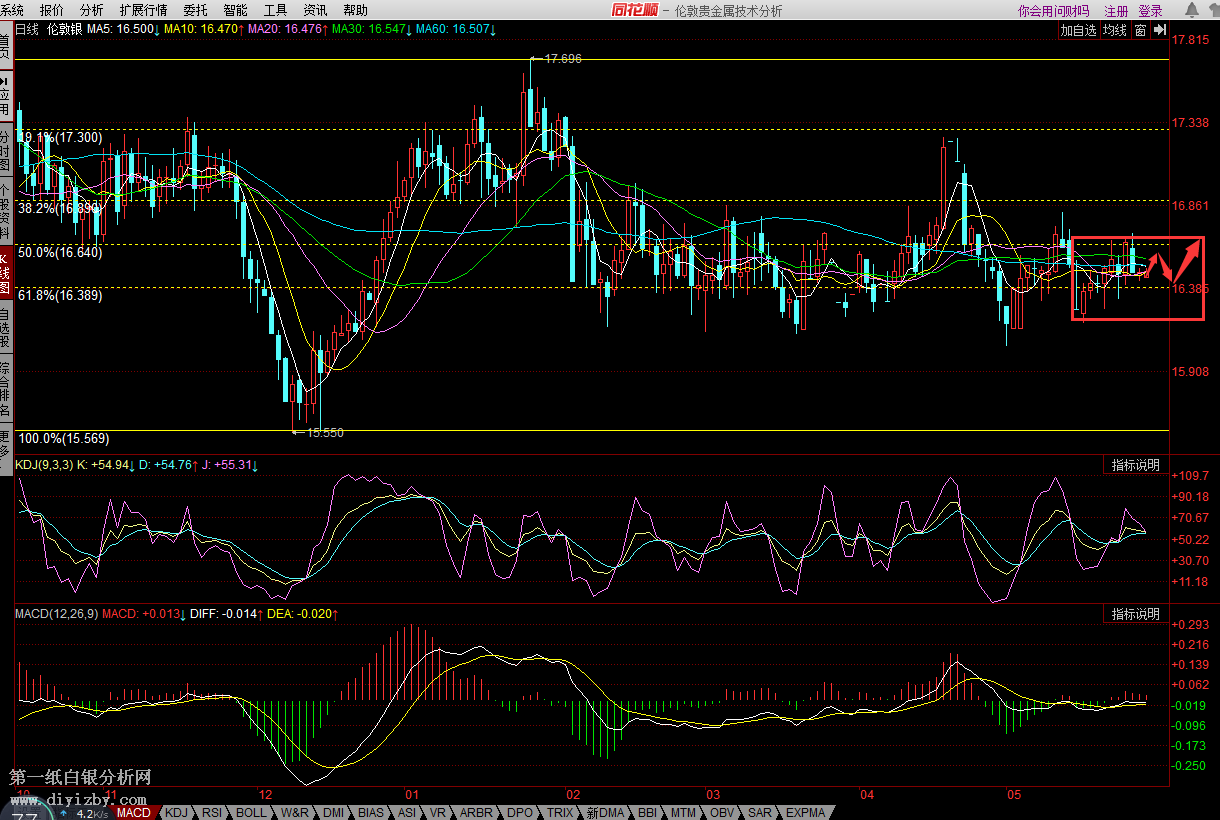Toggle the 均线 moving average display

tap(1114, 30)
